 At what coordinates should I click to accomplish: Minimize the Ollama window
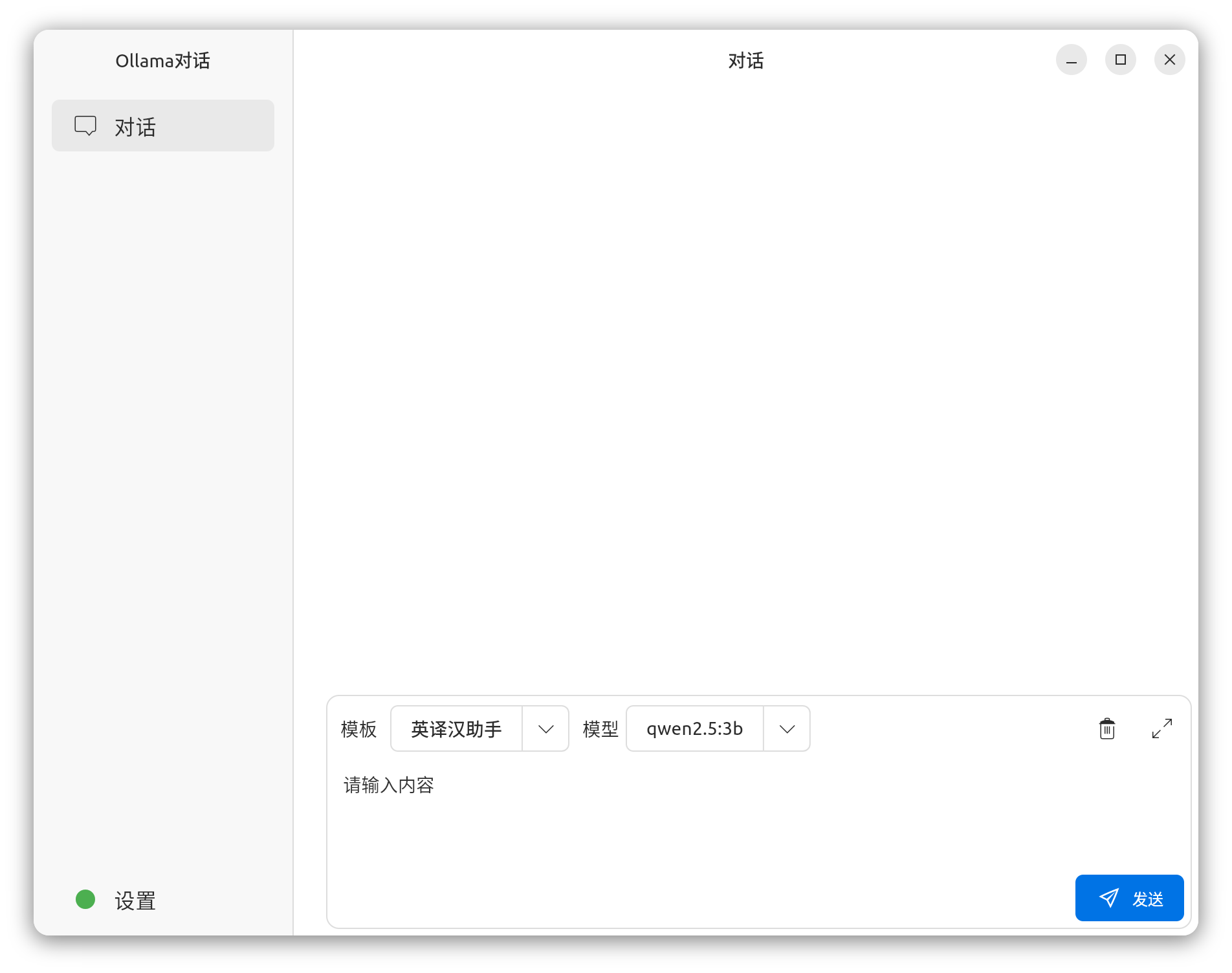(1072, 60)
